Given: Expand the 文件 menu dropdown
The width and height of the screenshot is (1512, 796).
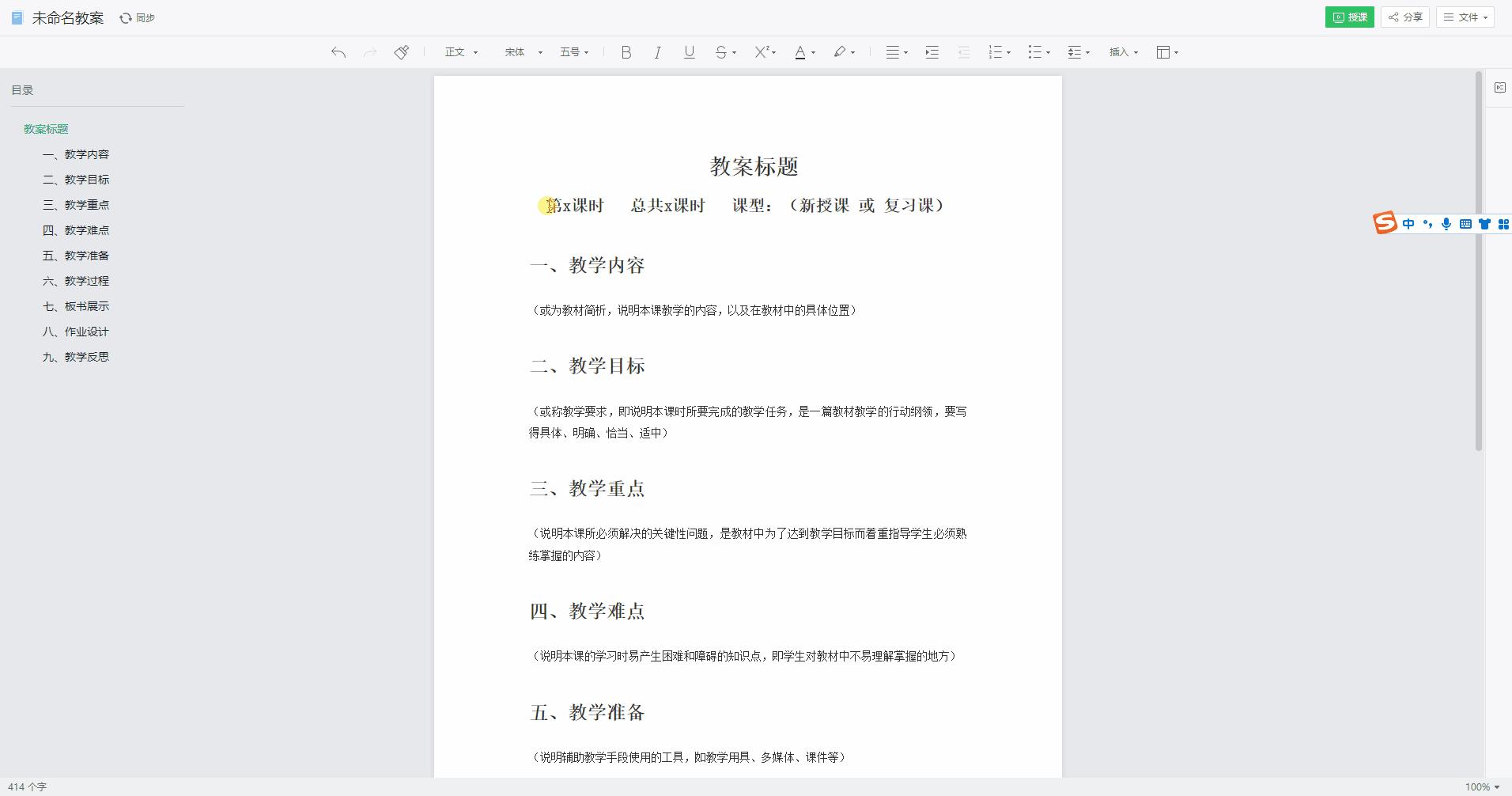Looking at the screenshot, I should coord(1463,17).
